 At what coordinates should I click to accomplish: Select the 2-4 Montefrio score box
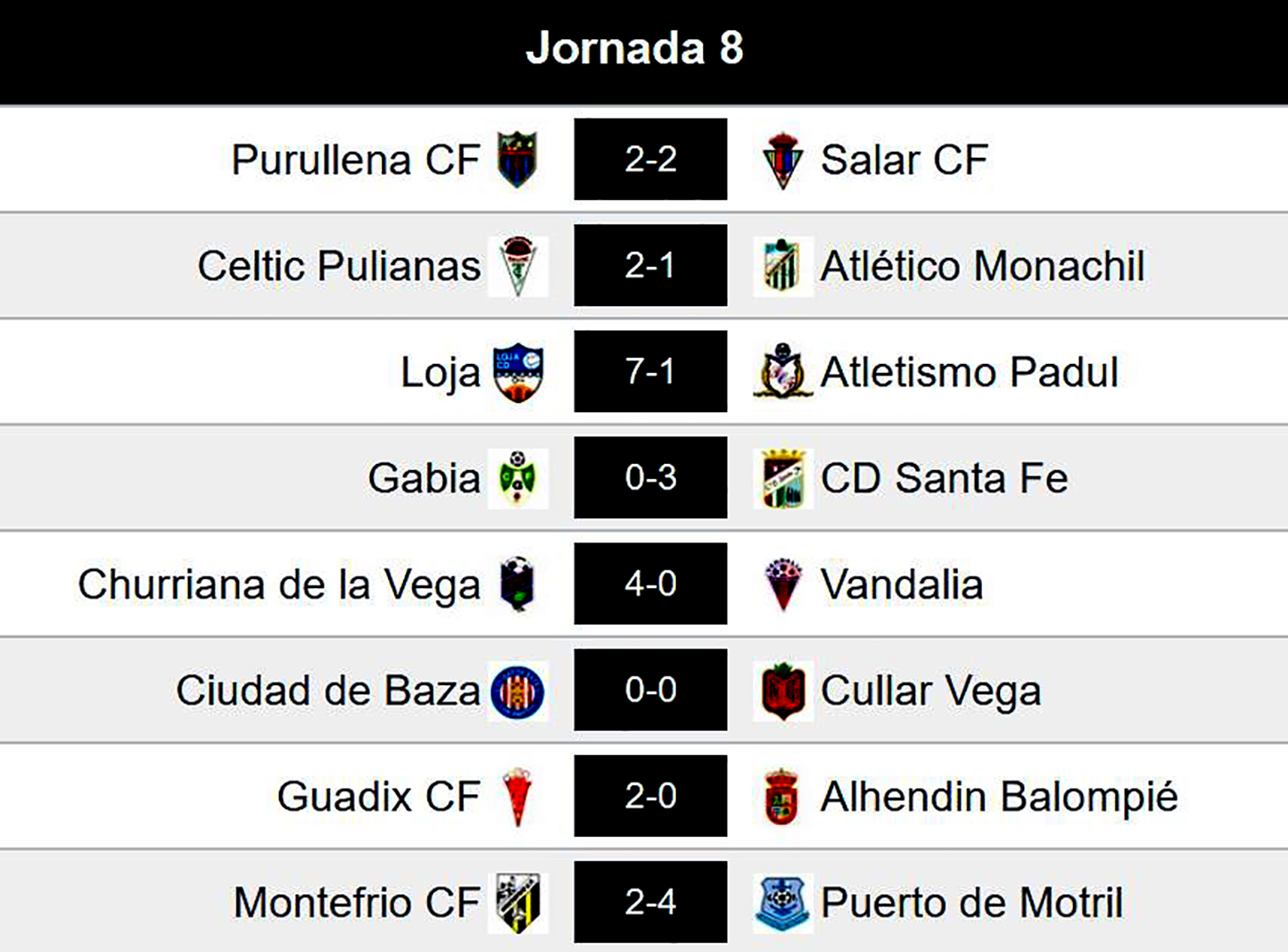pyautogui.click(x=650, y=902)
